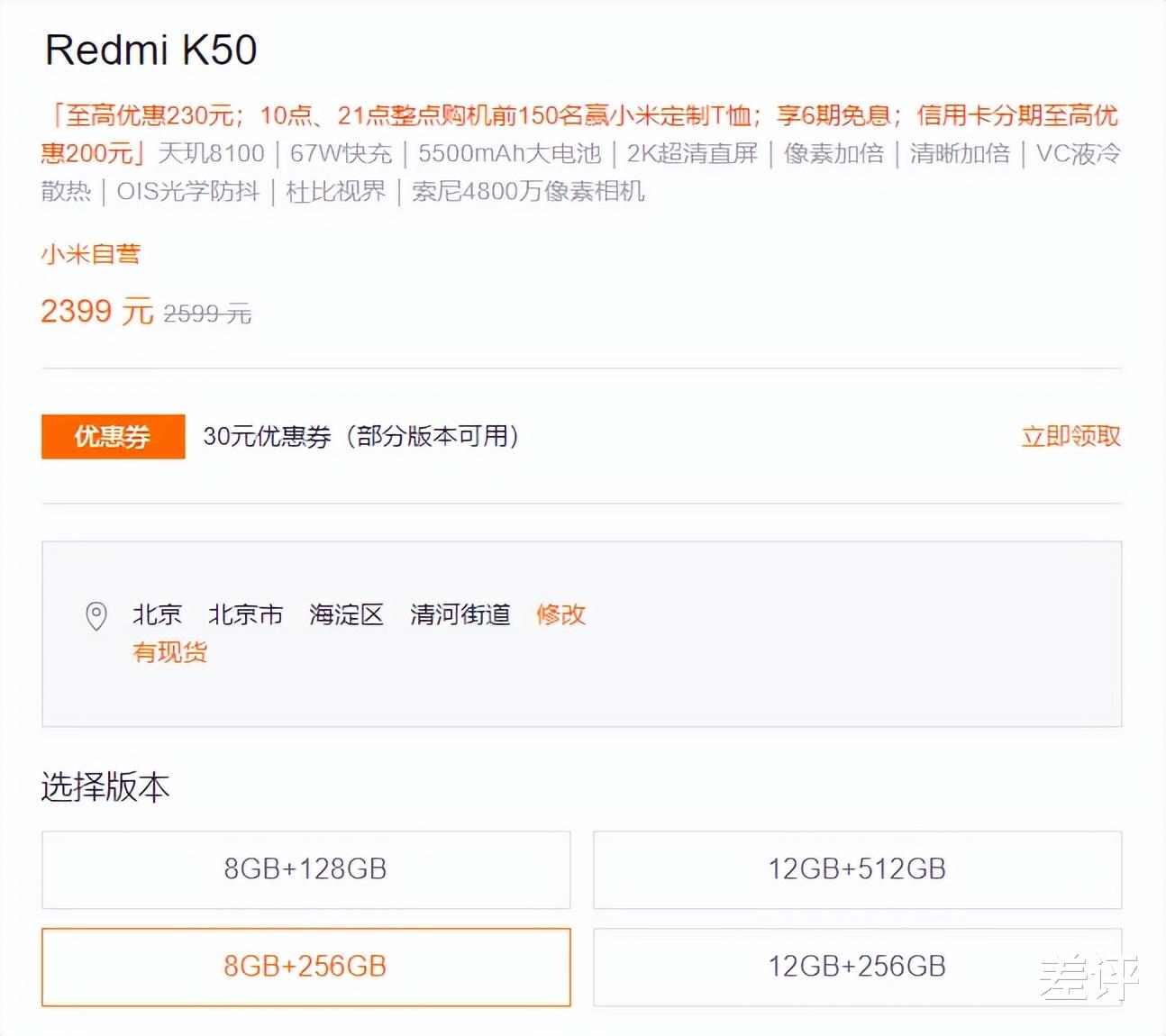The height and width of the screenshot is (1036, 1166).
Task: Click the 优惠券 coupon badge
Action: point(112,437)
